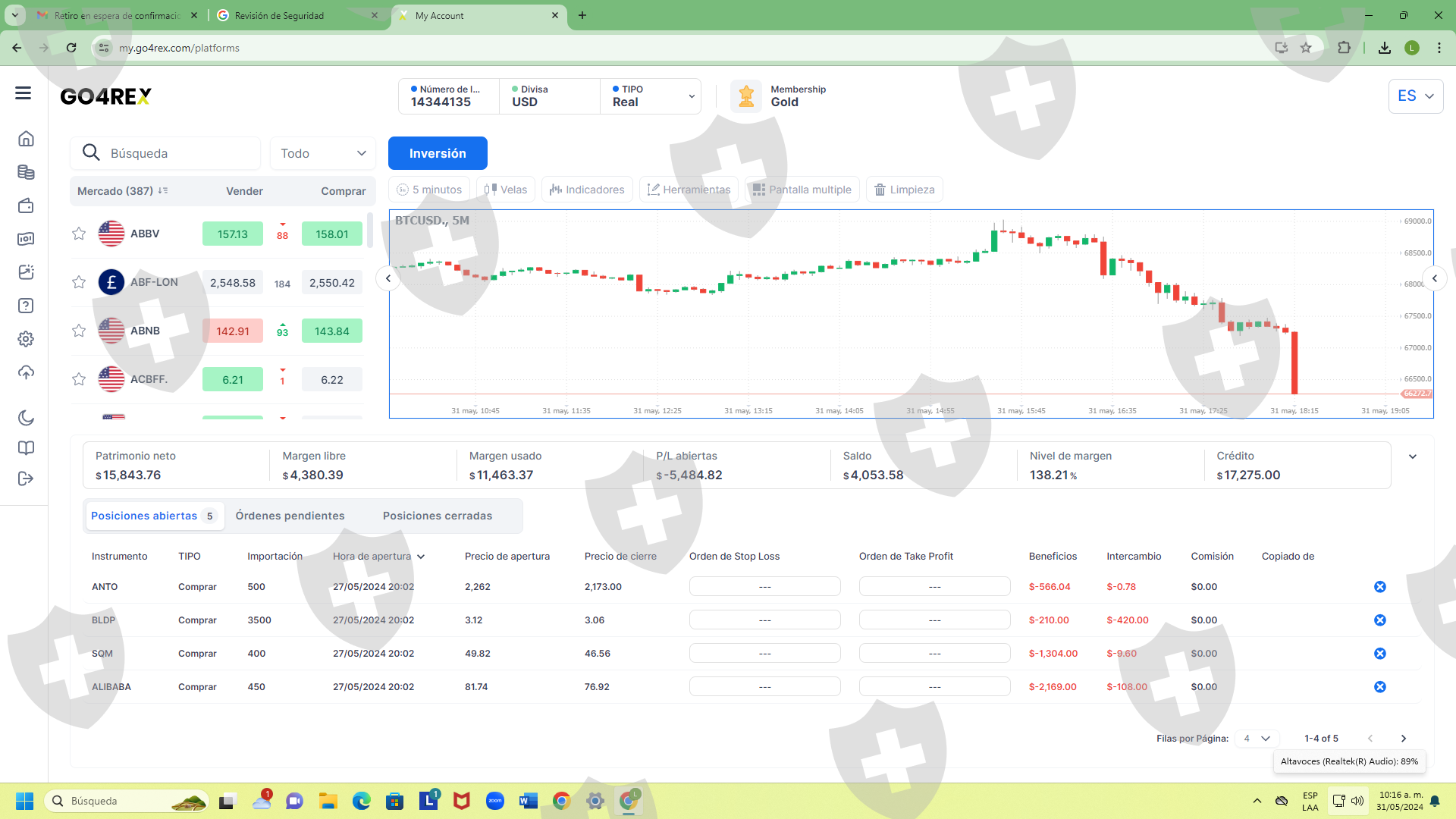
Task: Click the logout icon in sidebar
Action: (x=26, y=479)
